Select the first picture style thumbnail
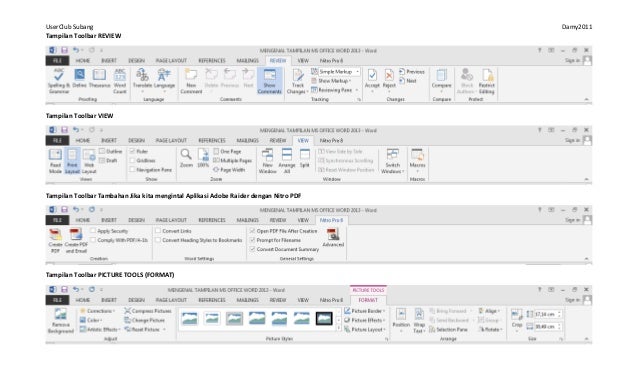Viewport: 638px width, 388px height. (190, 318)
